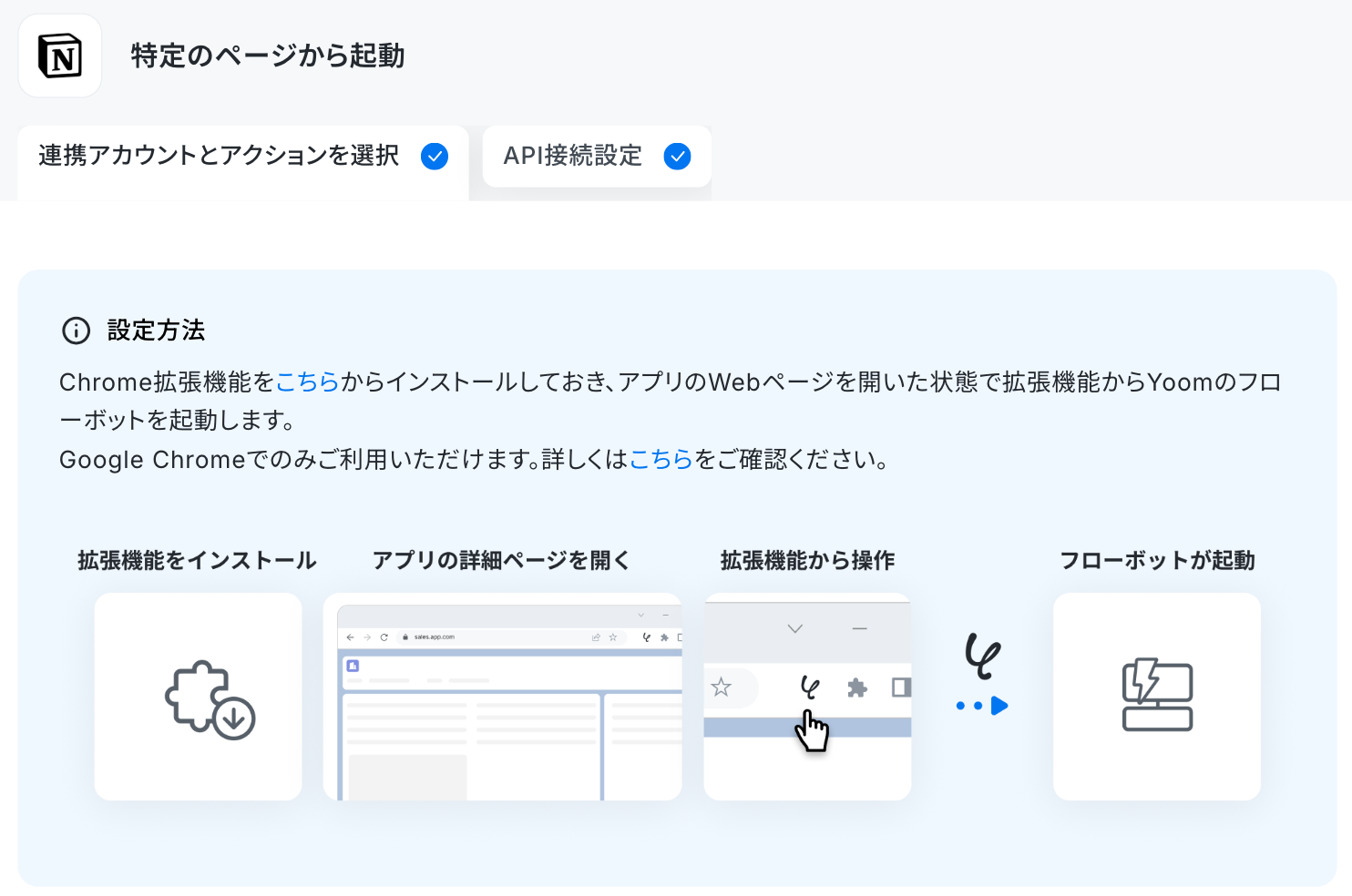Click the star bookmark icon in illustration
Screen dimensions: 1352x896
(x=721, y=687)
